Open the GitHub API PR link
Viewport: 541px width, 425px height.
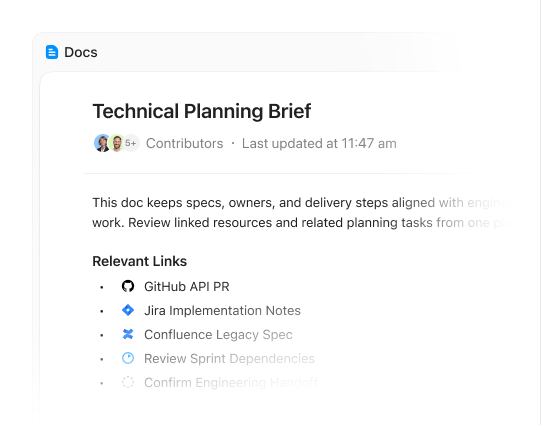[187, 287]
